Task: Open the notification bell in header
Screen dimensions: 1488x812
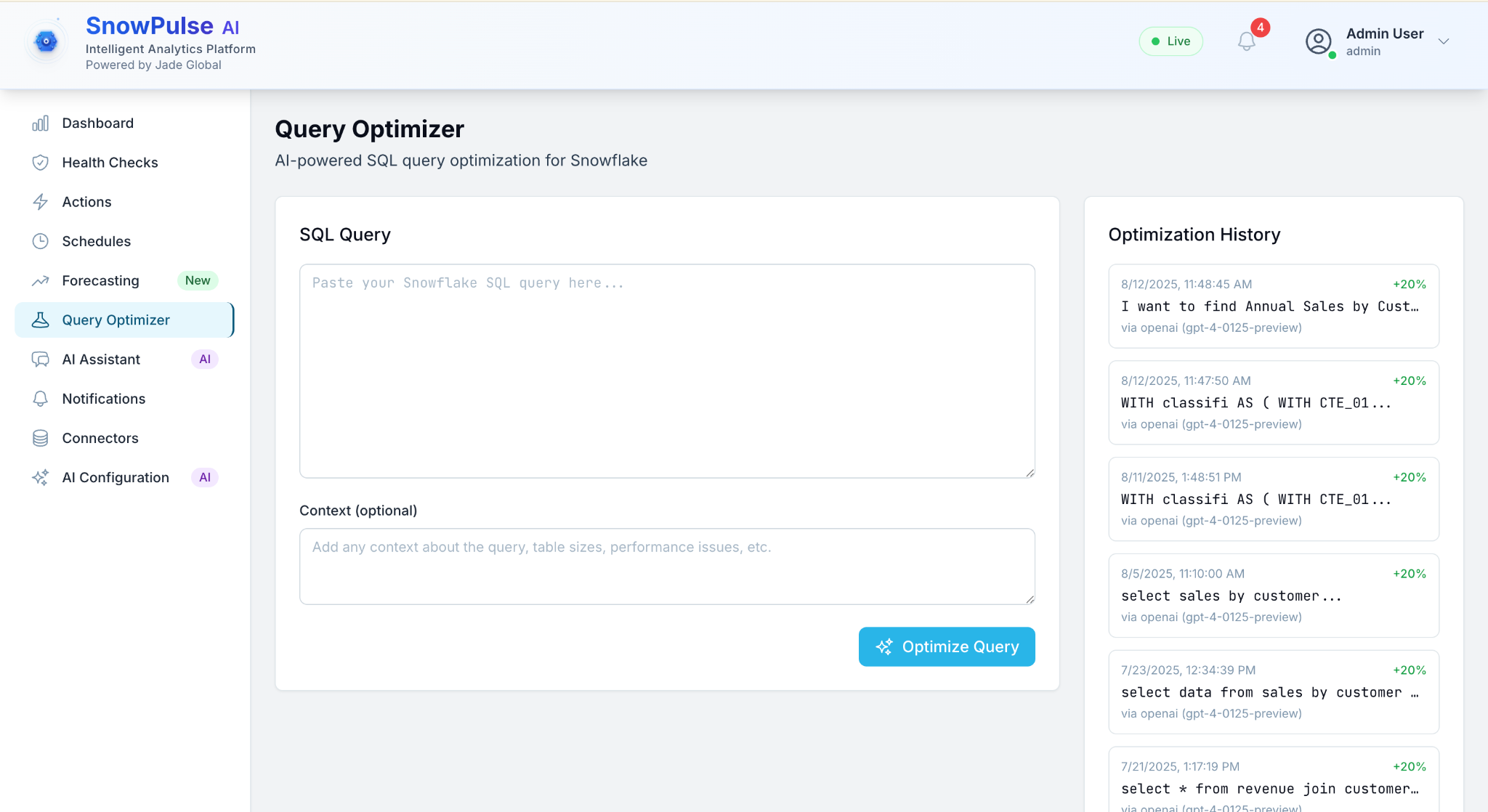Action: tap(1247, 41)
